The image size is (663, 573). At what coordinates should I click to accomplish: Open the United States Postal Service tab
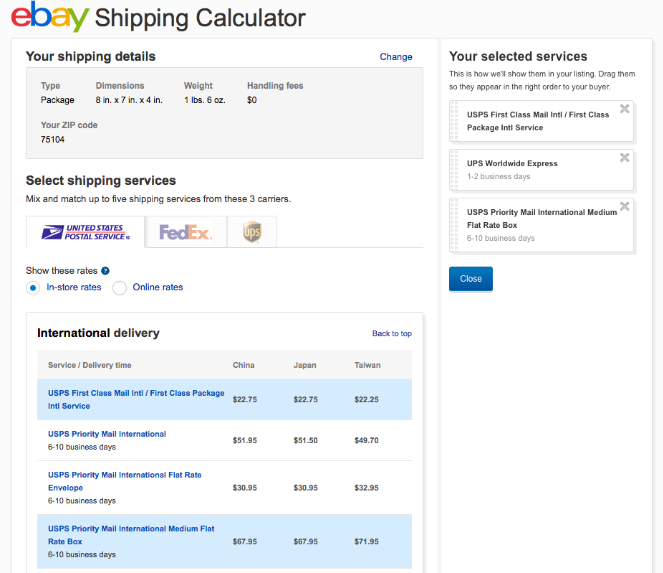coord(86,232)
